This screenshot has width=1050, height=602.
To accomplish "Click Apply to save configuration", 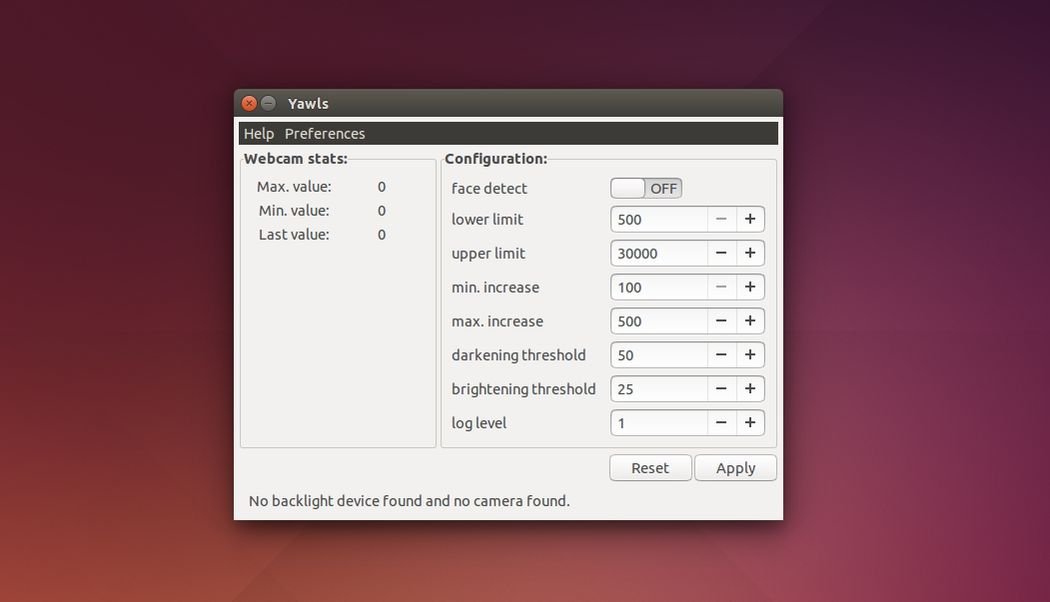I will pos(735,468).
